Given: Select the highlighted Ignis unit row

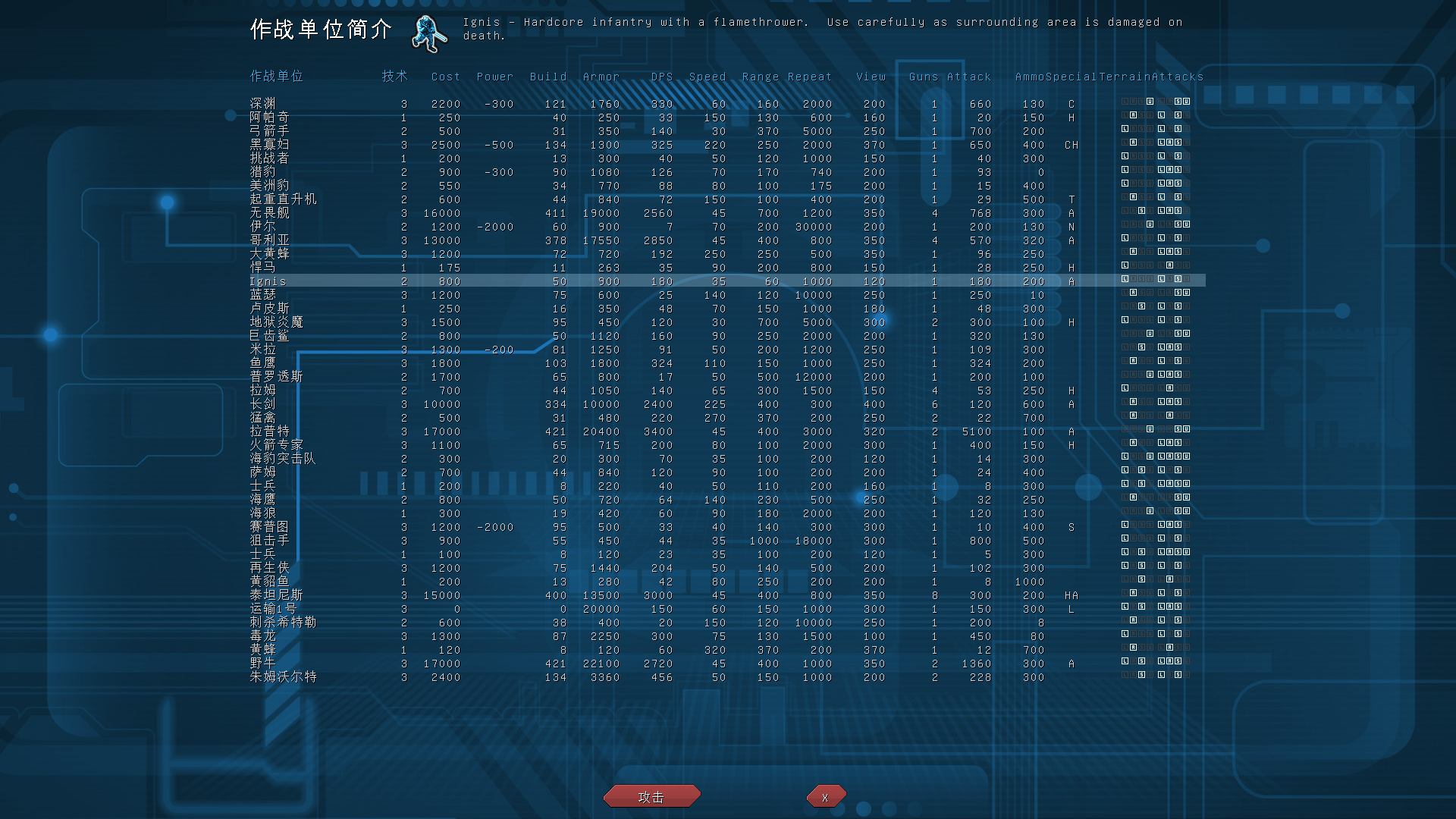Looking at the screenshot, I should coord(727,281).
